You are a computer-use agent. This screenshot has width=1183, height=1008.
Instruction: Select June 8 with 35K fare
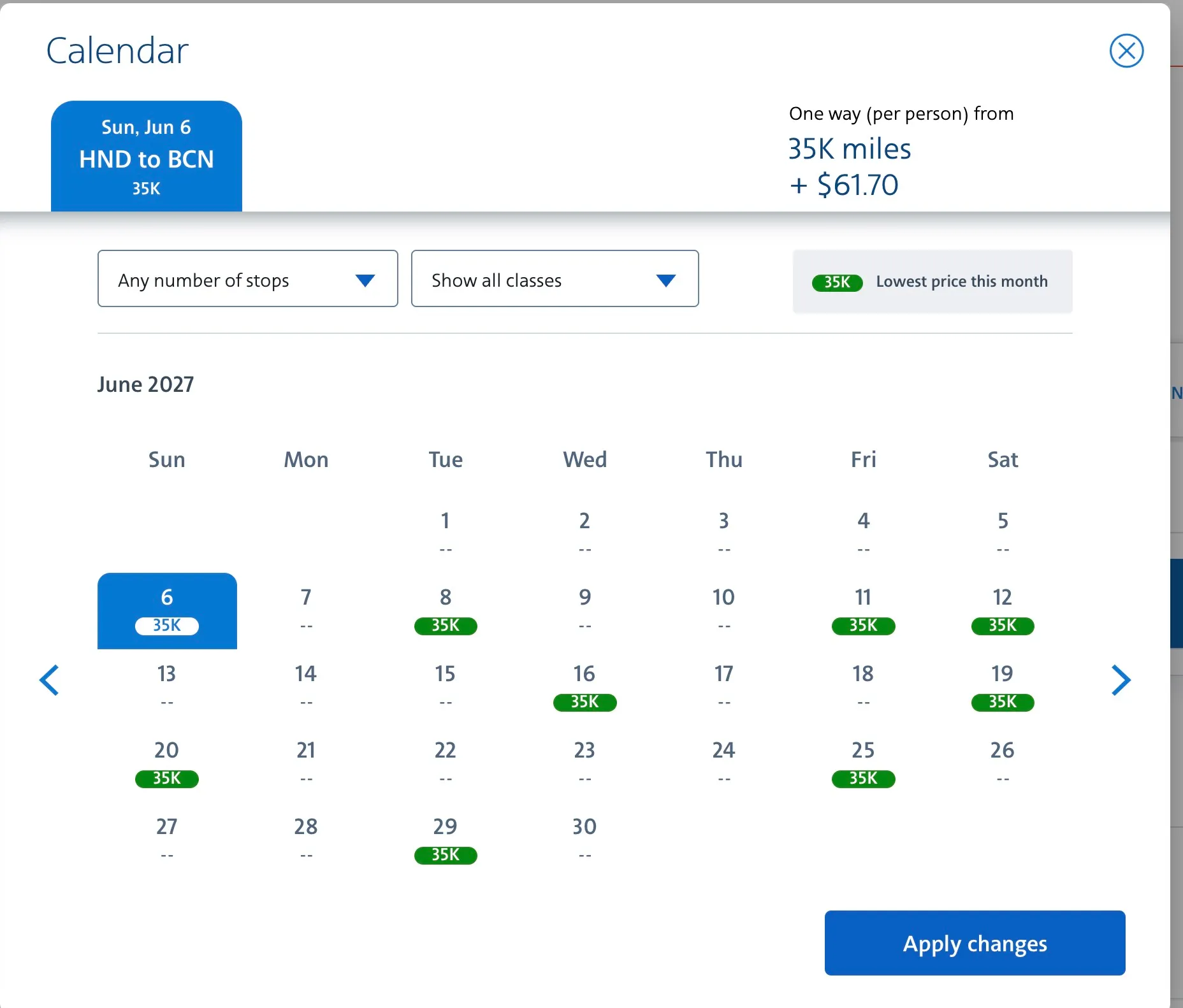[446, 611]
